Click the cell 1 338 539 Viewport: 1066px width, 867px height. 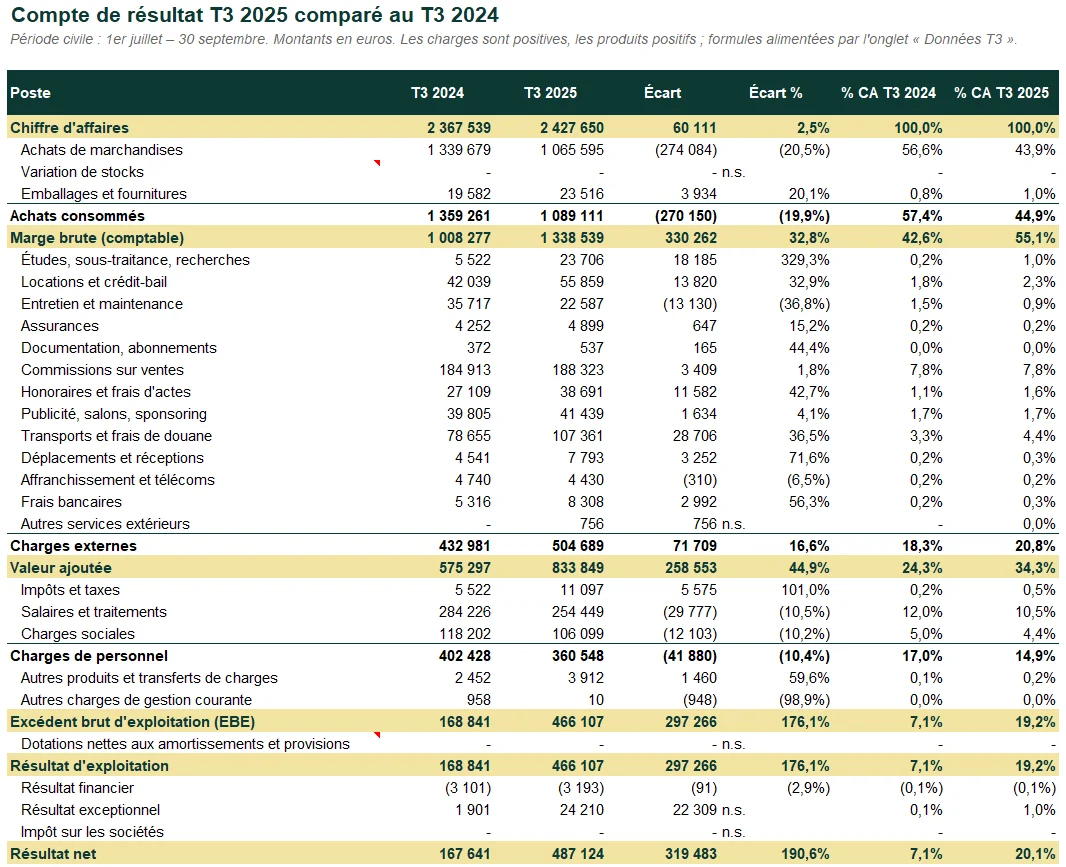click(572, 238)
